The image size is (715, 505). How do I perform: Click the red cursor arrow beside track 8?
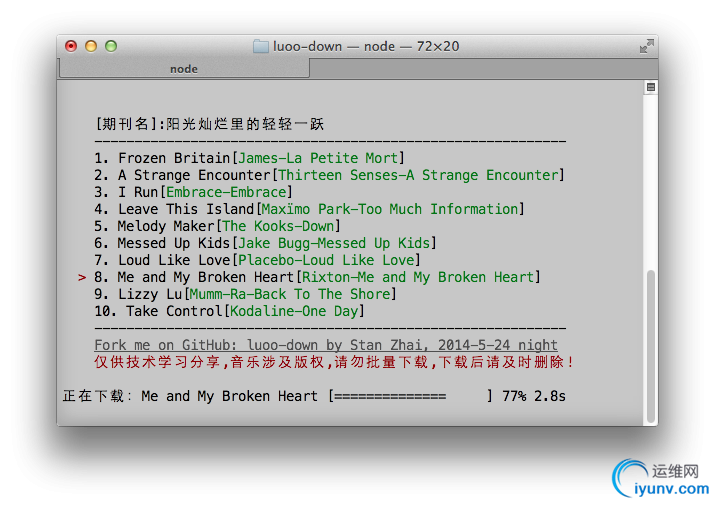82,277
